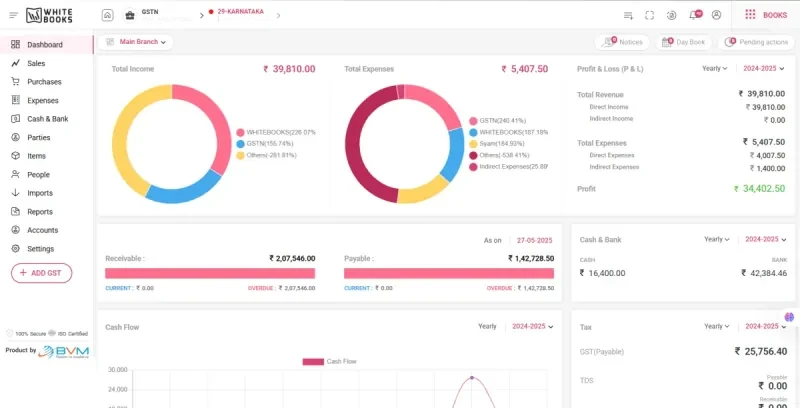Click the Sales chart icon in the sidebar
This screenshot has width=800, height=408.
tap(15, 63)
